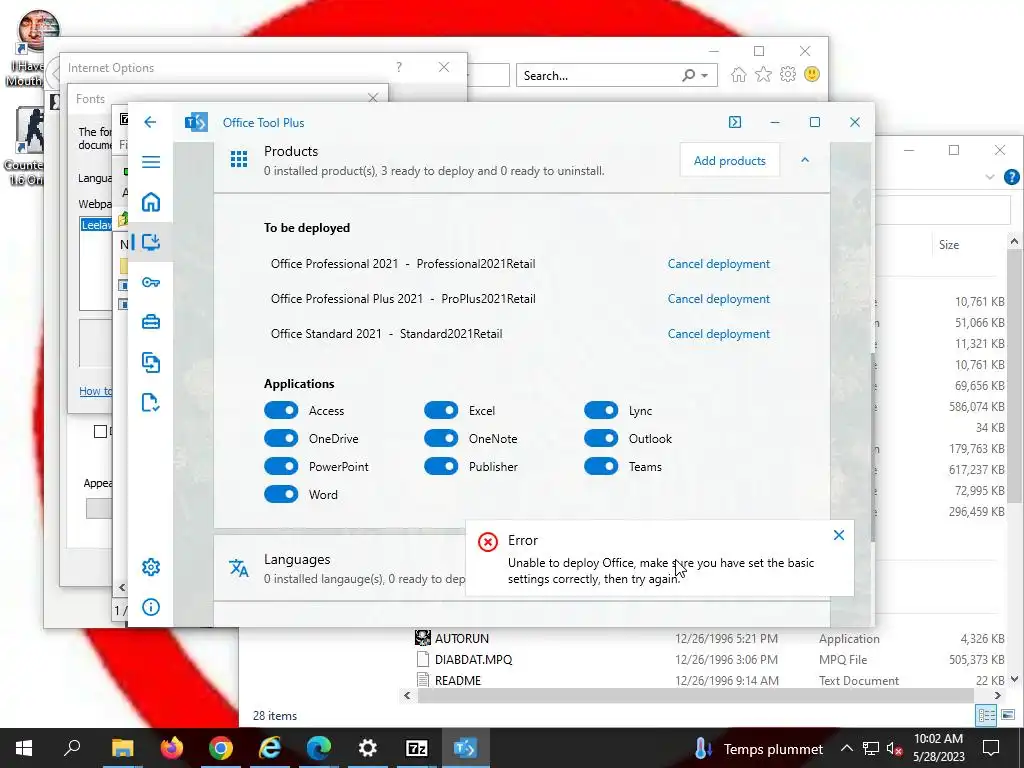
Task: Toggle the OneDrive application switch
Action: (x=281, y=438)
